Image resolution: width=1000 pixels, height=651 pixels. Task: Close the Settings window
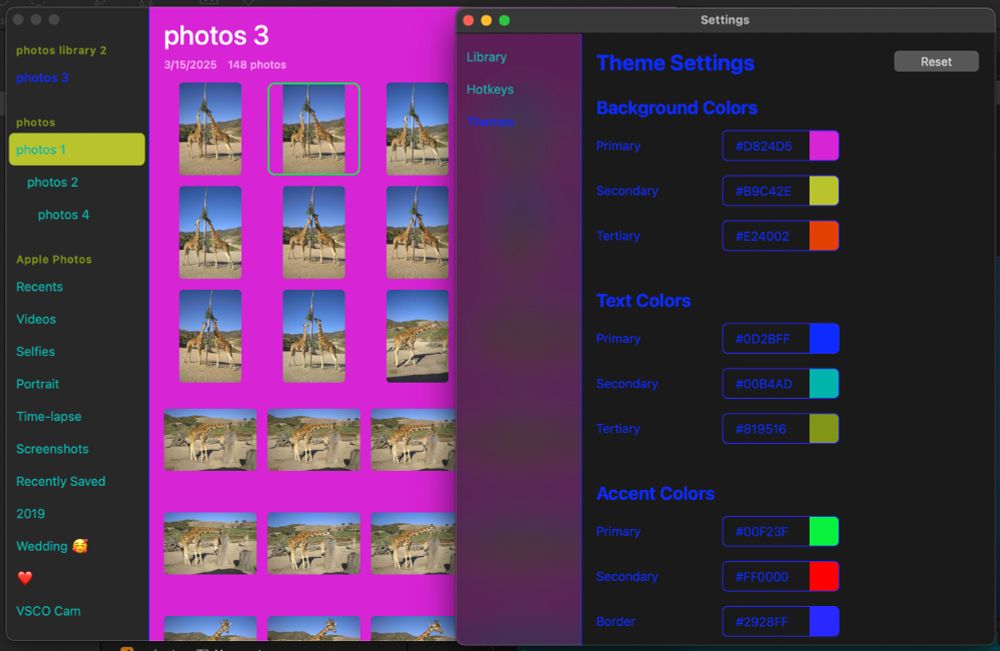tap(468, 20)
